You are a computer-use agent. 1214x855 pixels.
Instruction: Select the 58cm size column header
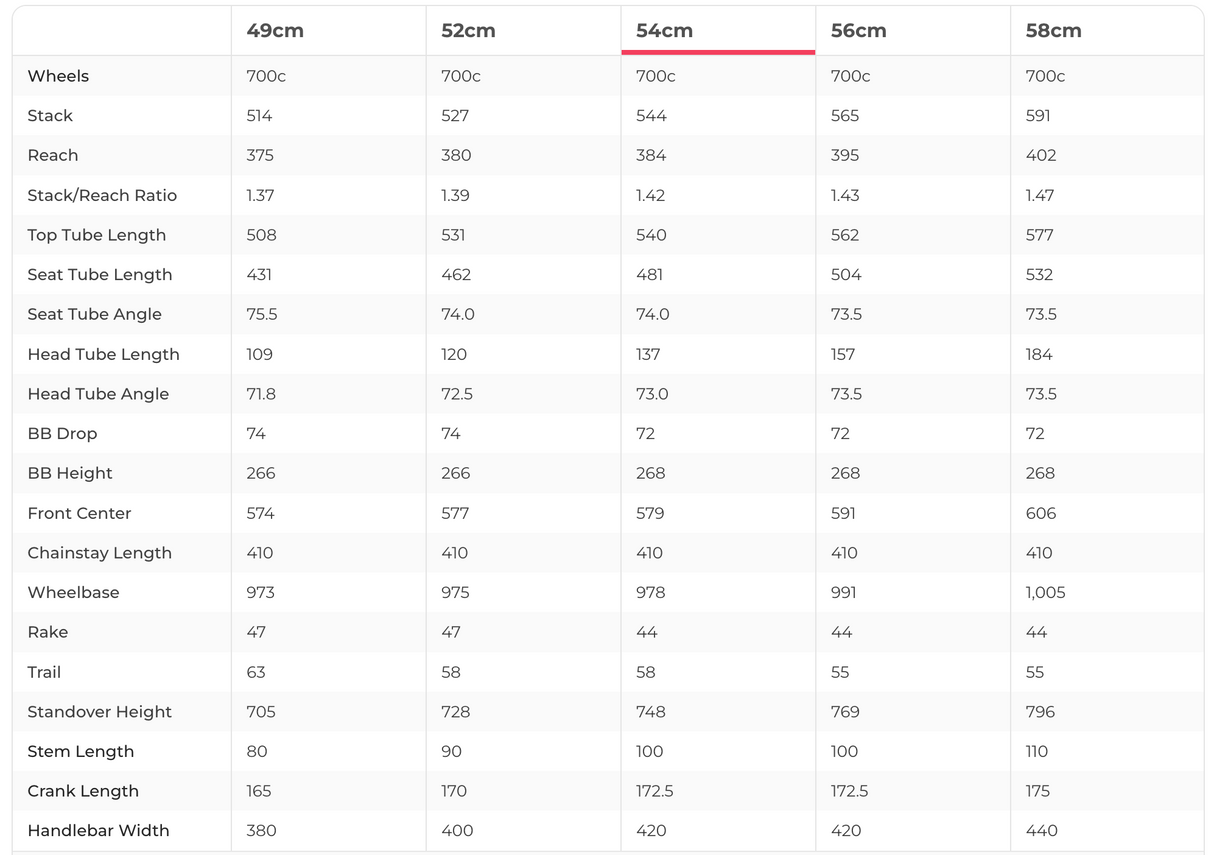(1053, 31)
